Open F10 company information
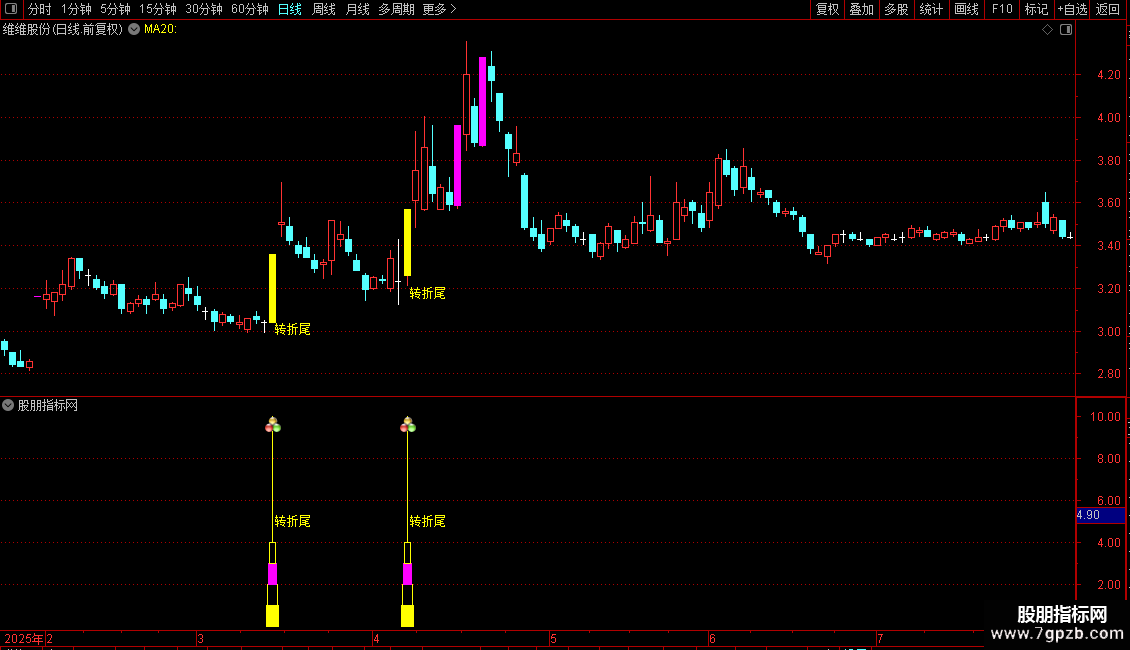The height and width of the screenshot is (650, 1130). [x=1002, y=9]
